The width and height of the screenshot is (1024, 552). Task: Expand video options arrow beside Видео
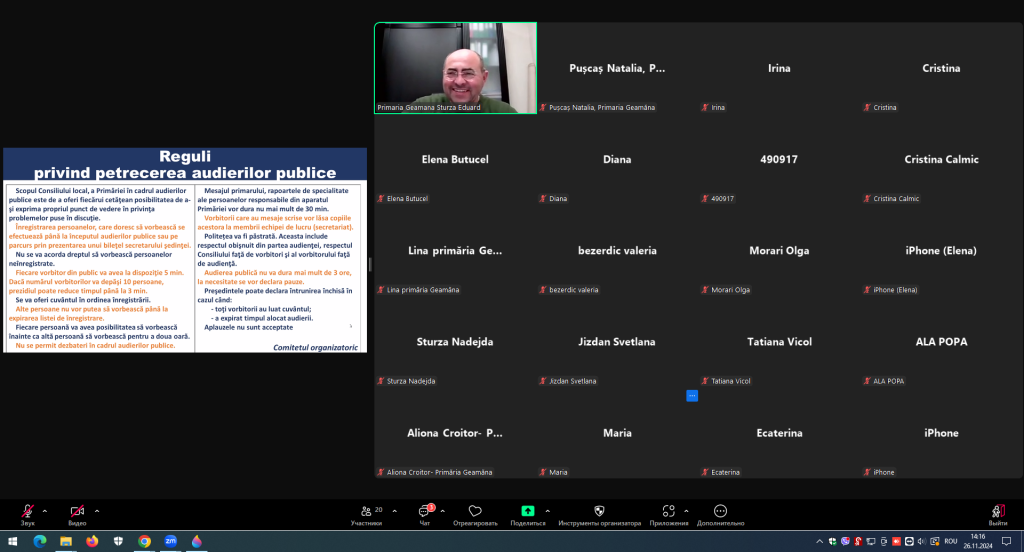(x=97, y=511)
